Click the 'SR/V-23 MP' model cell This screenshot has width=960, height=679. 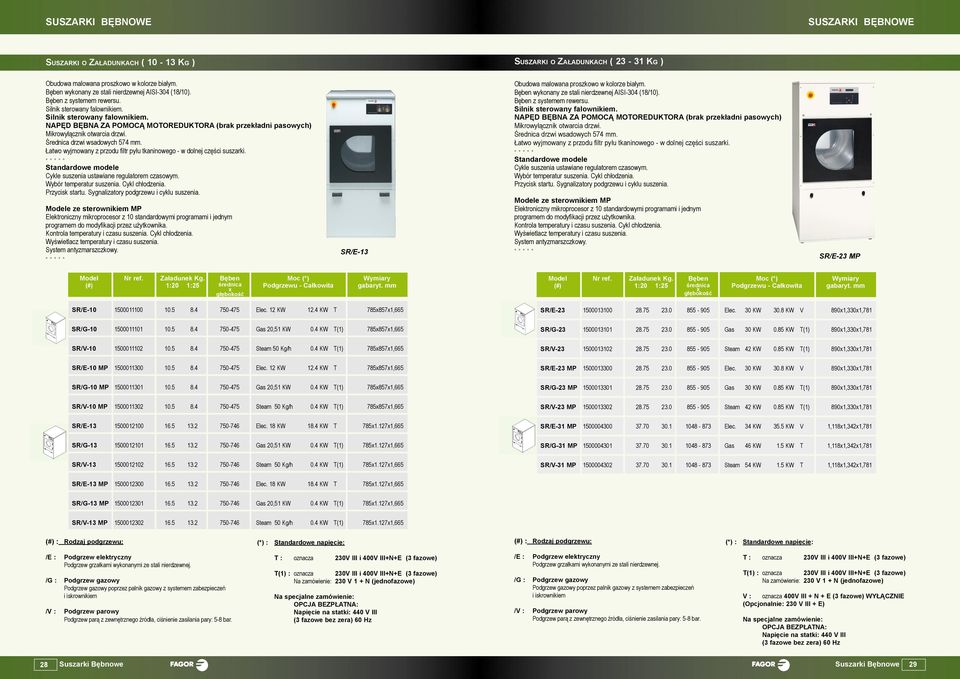pyautogui.click(x=558, y=407)
